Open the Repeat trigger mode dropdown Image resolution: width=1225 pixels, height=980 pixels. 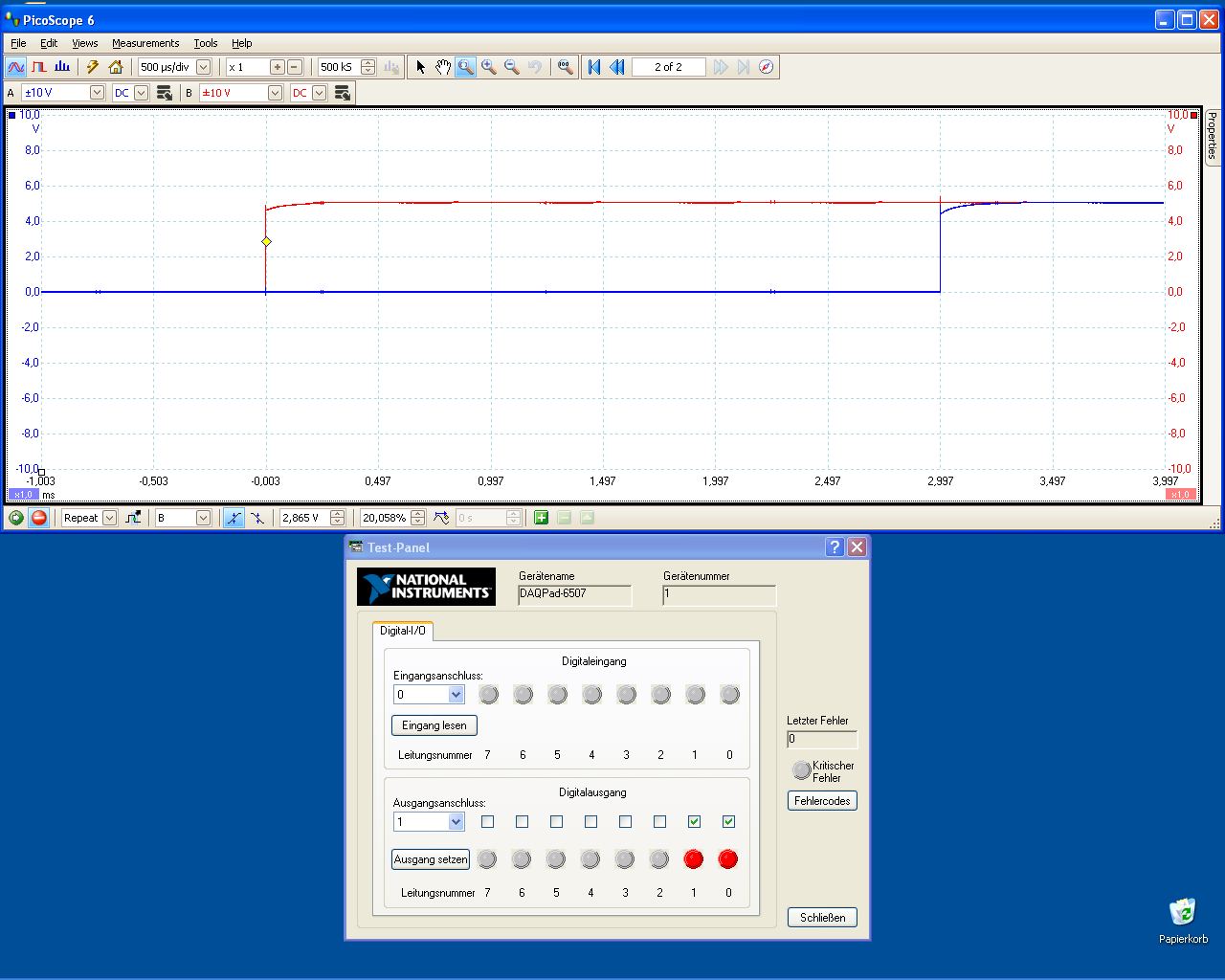click(x=109, y=518)
